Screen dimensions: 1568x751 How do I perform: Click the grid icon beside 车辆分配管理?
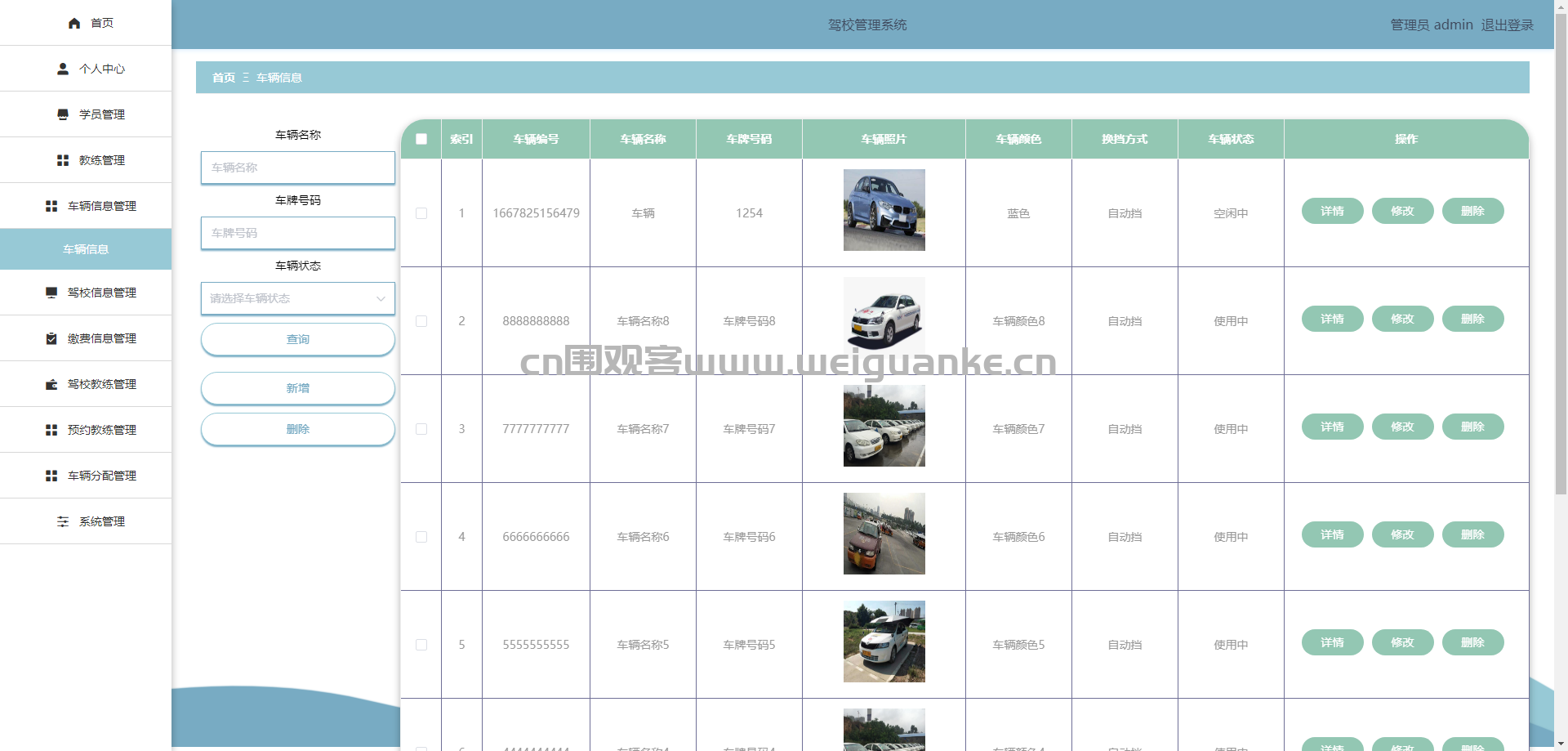[51, 476]
